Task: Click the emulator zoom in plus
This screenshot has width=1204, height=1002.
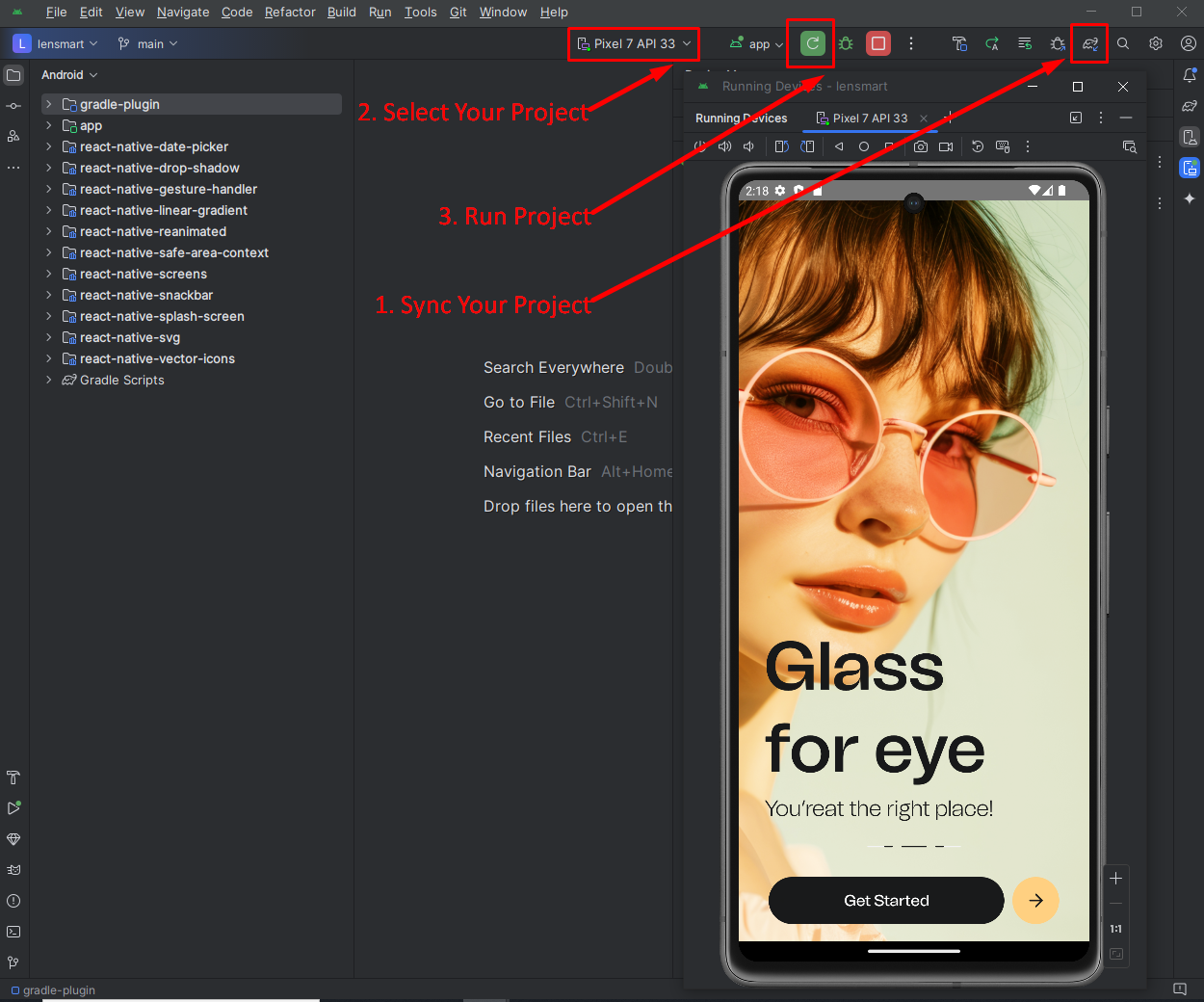Action: point(1115,878)
